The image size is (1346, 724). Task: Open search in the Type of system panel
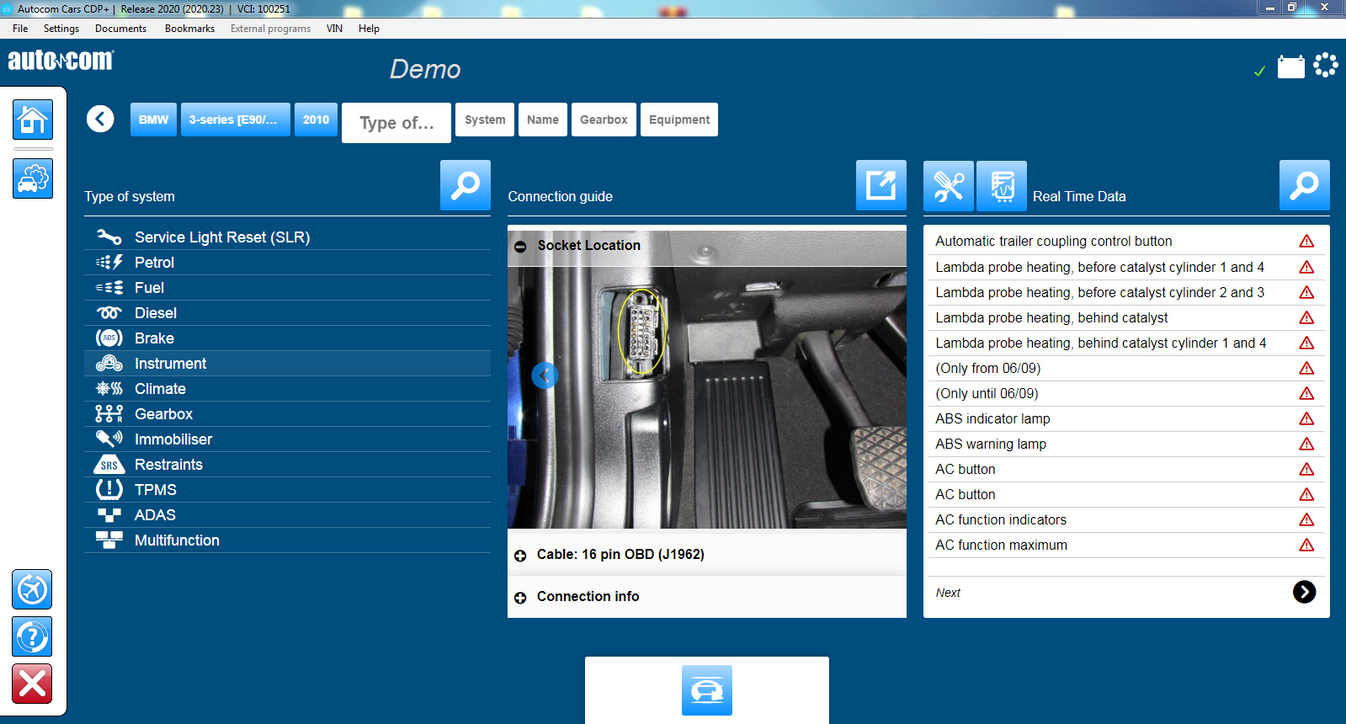(x=465, y=185)
